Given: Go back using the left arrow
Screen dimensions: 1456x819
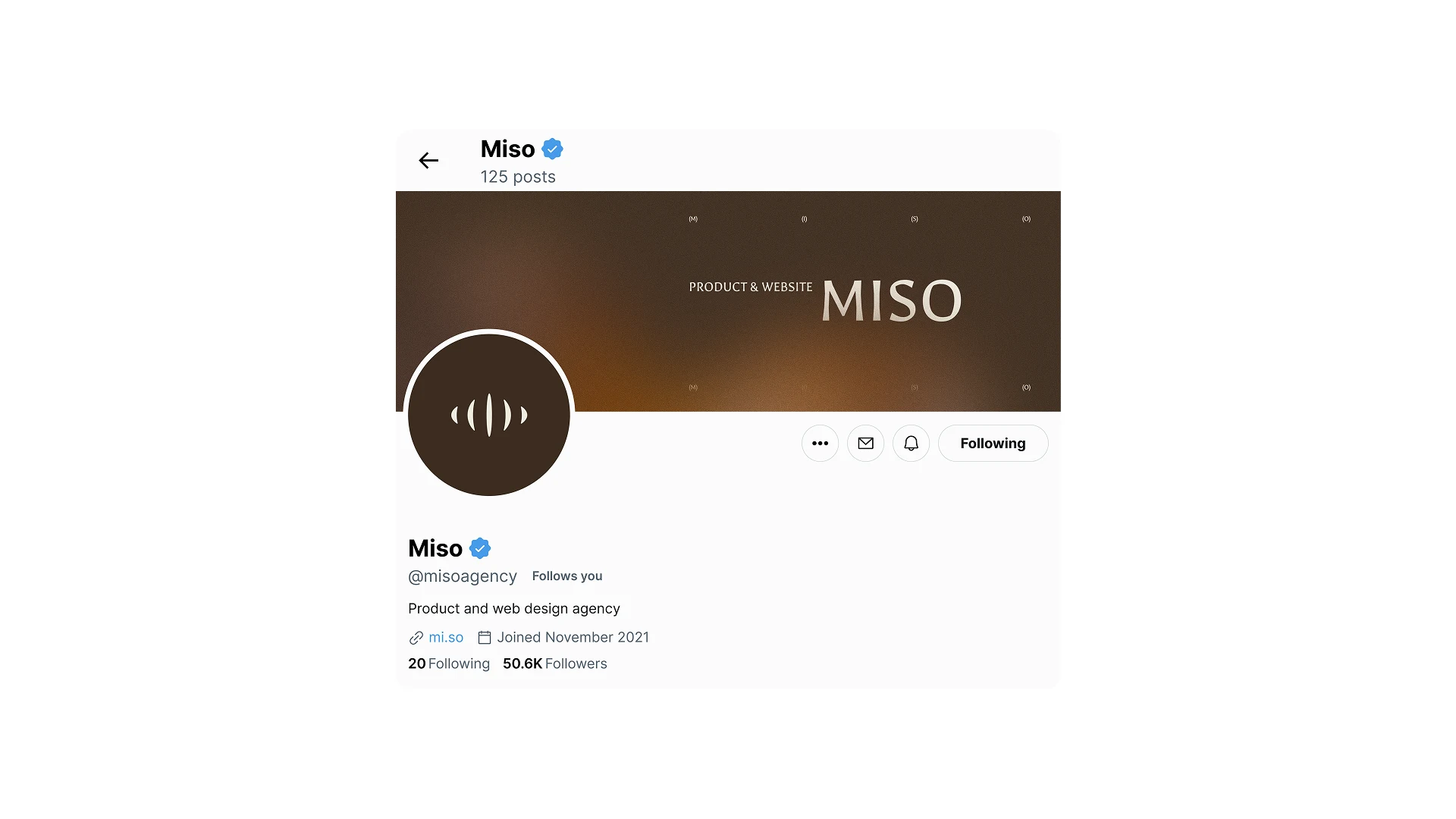Looking at the screenshot, I should click(428, 161).
